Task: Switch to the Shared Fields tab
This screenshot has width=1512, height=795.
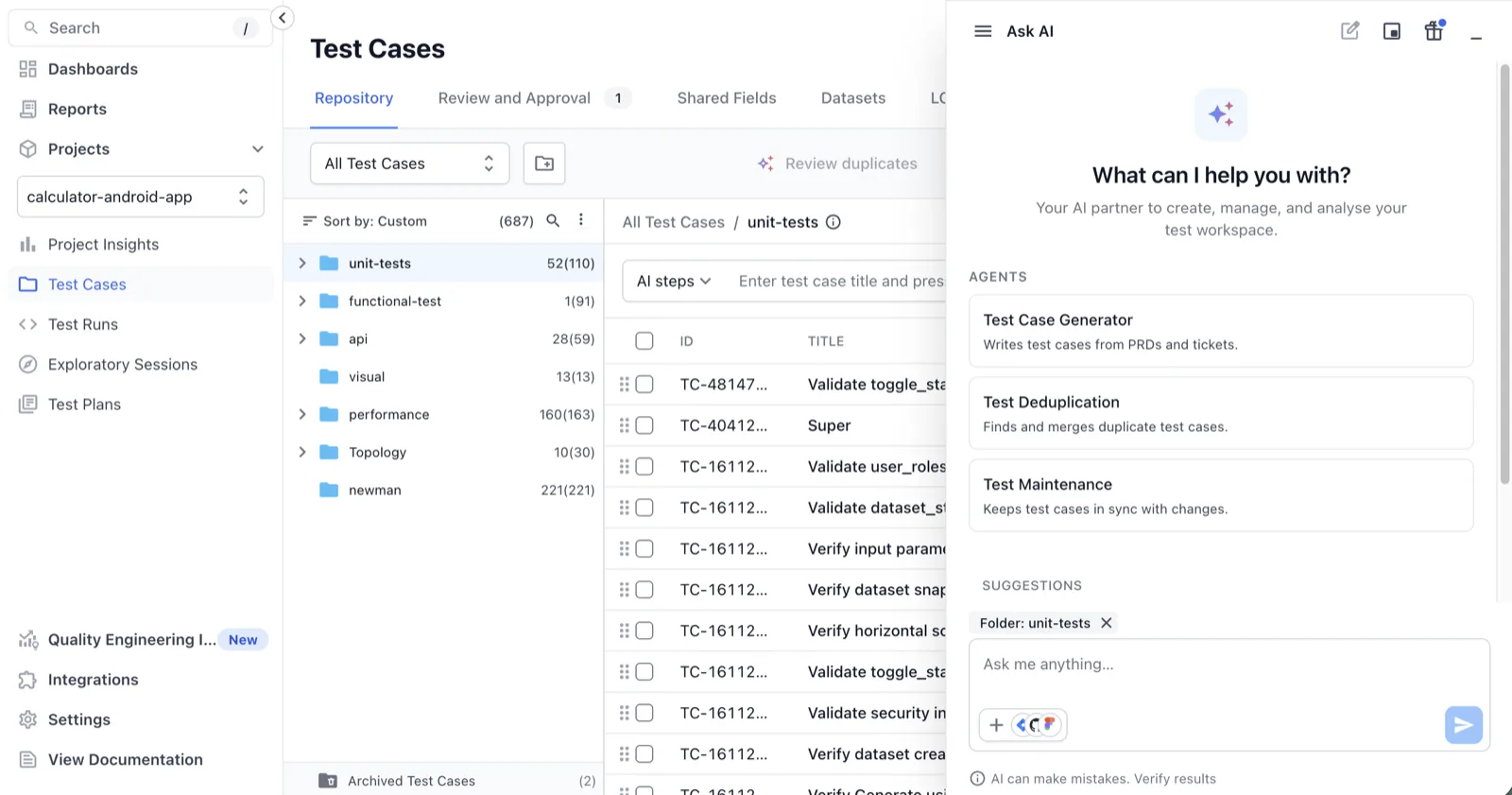Action: click(727, 98)
